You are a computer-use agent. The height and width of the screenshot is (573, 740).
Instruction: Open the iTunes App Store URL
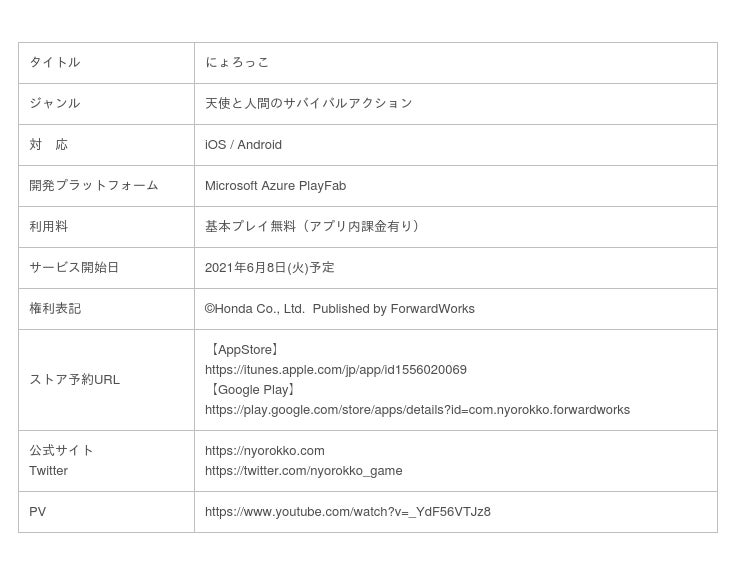[335, 370]
